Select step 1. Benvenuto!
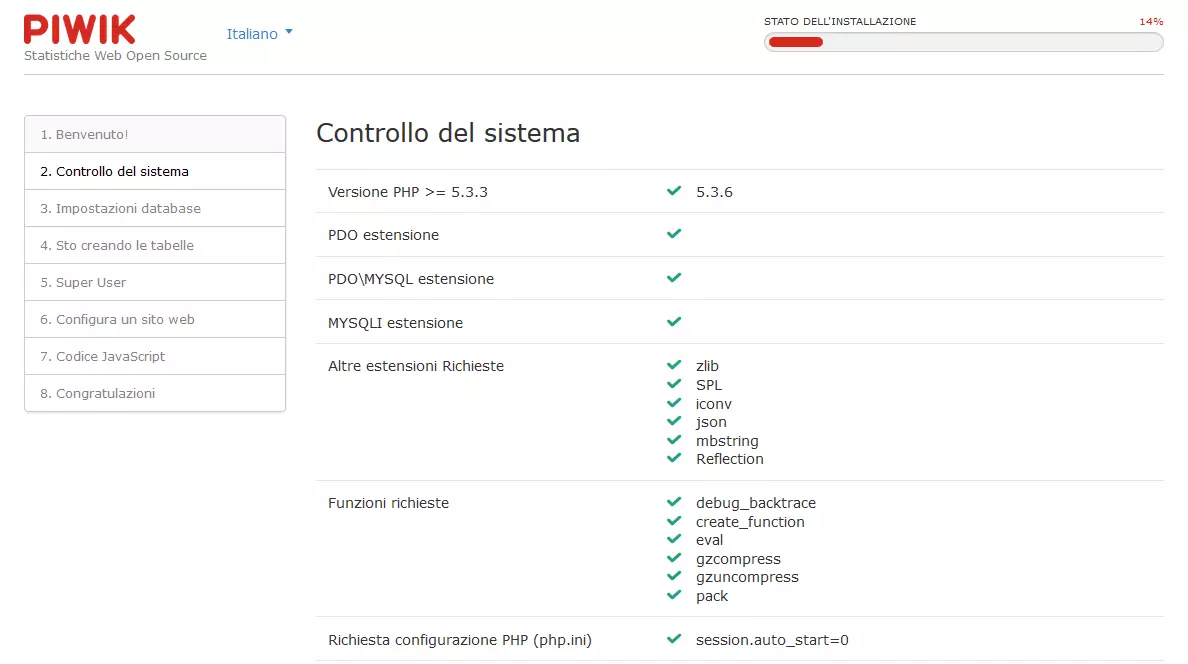Screen dimensions: 1188x664 pos(155,134)
